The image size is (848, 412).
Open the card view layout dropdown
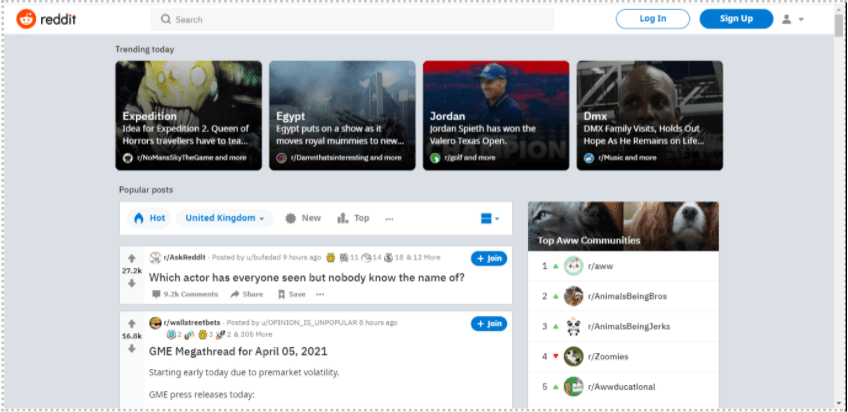coord(489,218)
